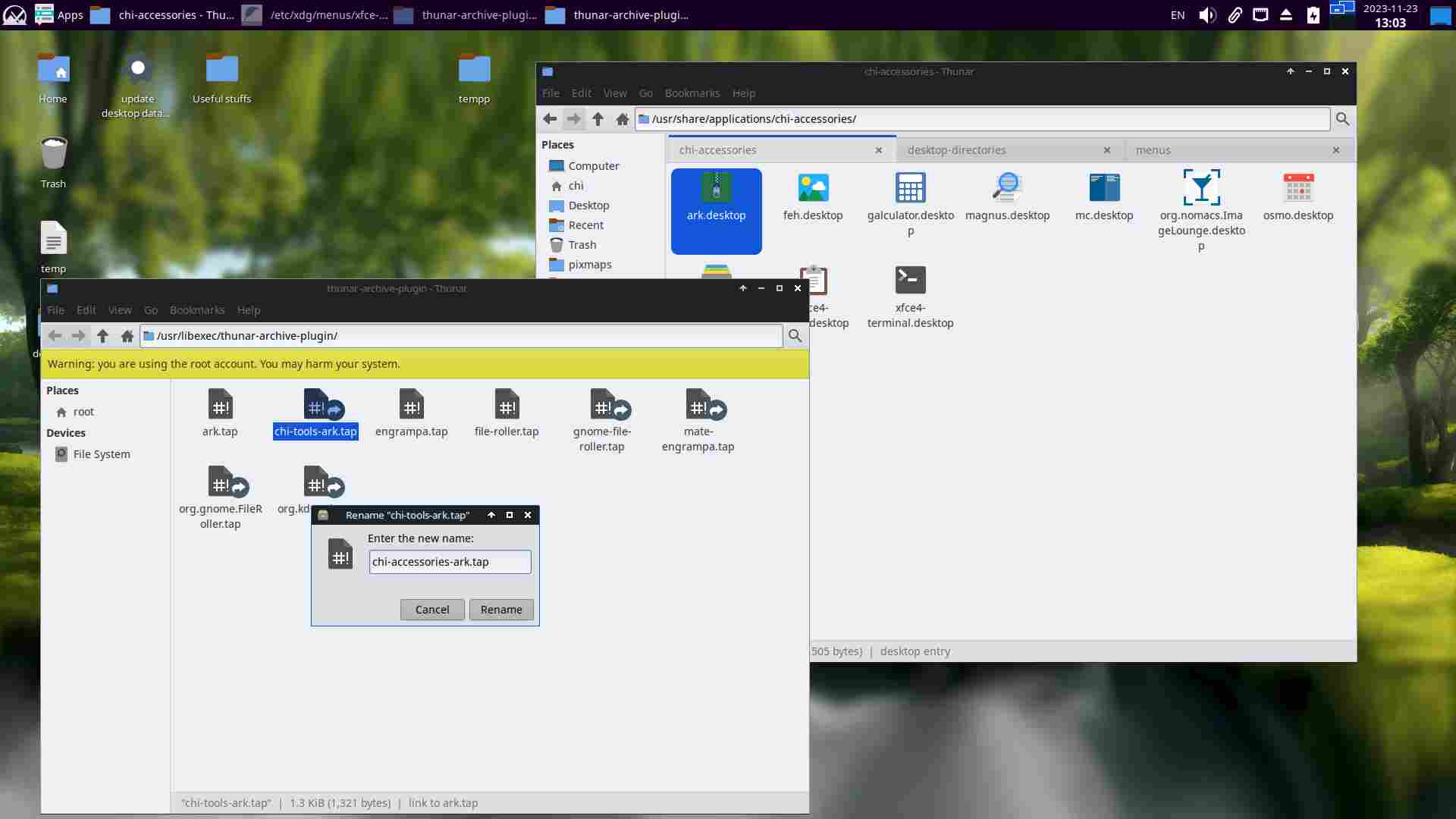
Task: Click Cancel in the rename dialog
Action: (x=431, y=609)
